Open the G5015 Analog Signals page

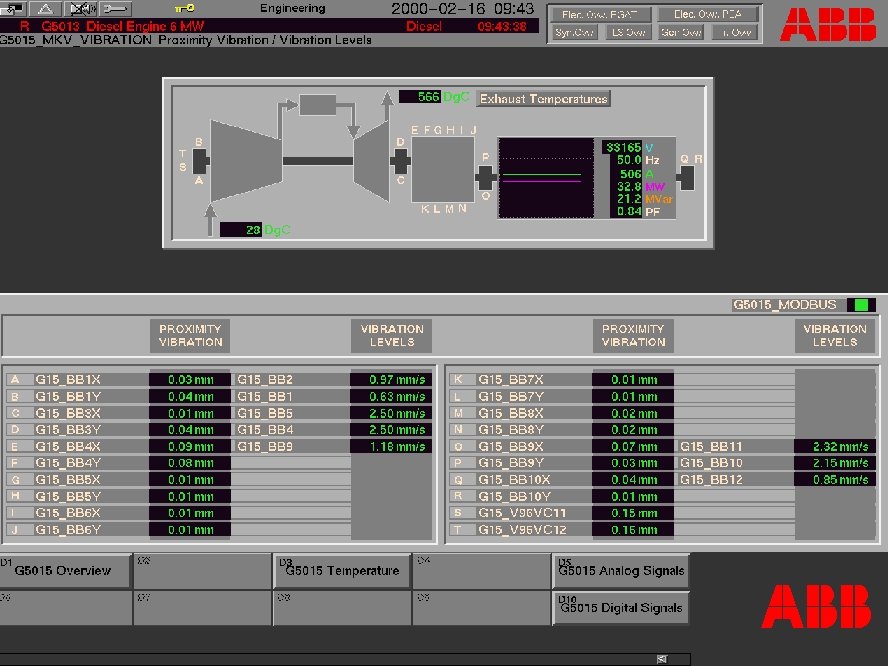point(620,571)
